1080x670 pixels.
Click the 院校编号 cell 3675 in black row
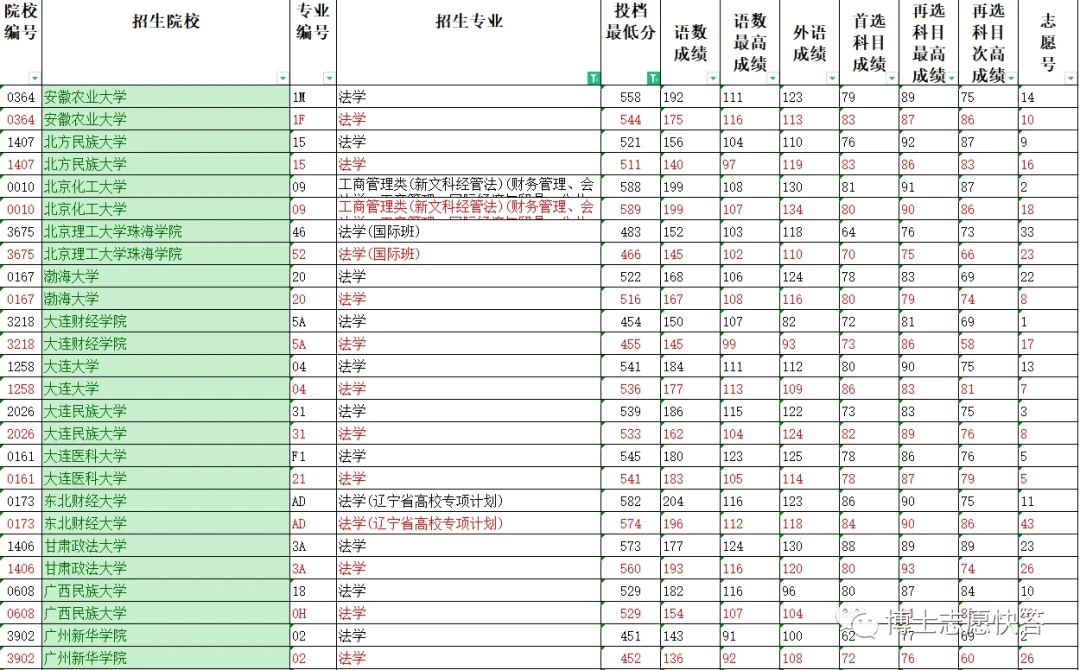21,232
